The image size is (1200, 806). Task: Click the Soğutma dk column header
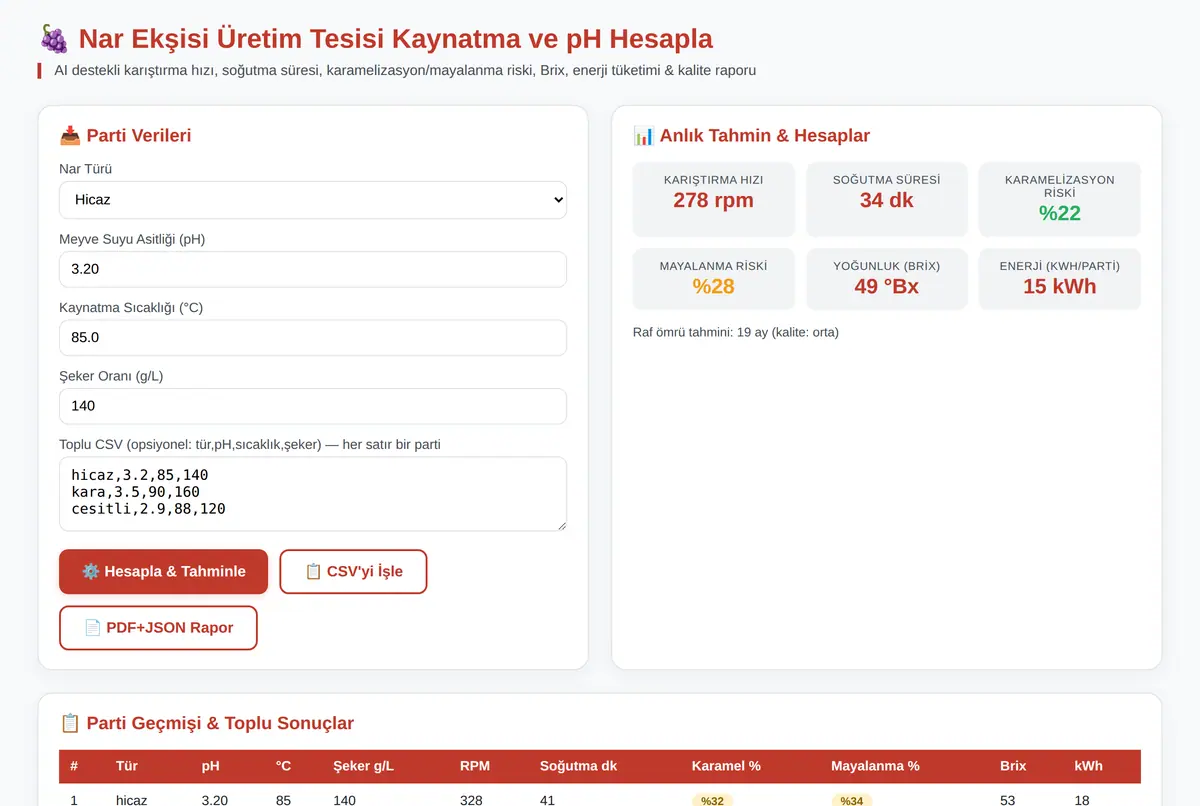click(x=578, y=766)
